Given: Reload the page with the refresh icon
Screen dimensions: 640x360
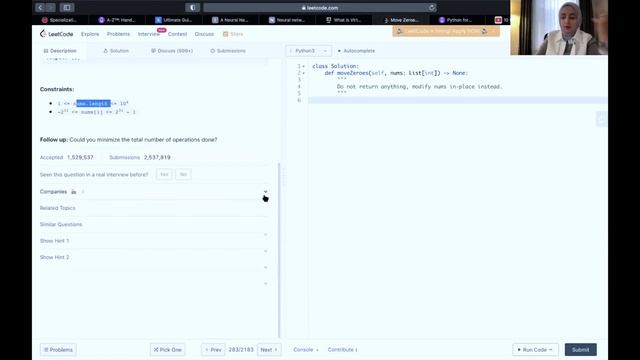Looking at the screenshot, I should click(431, 8).
